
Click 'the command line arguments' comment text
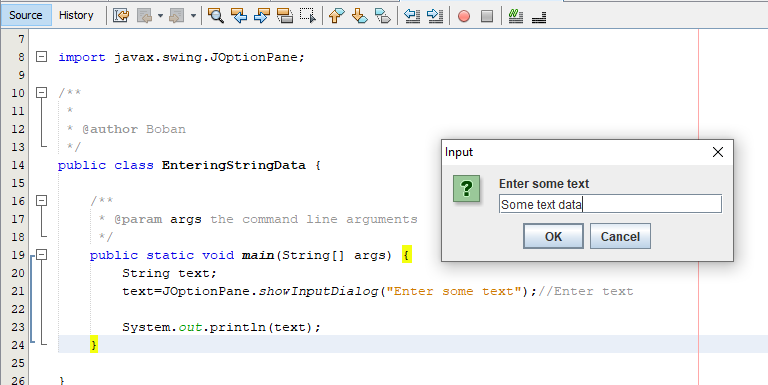313,219
